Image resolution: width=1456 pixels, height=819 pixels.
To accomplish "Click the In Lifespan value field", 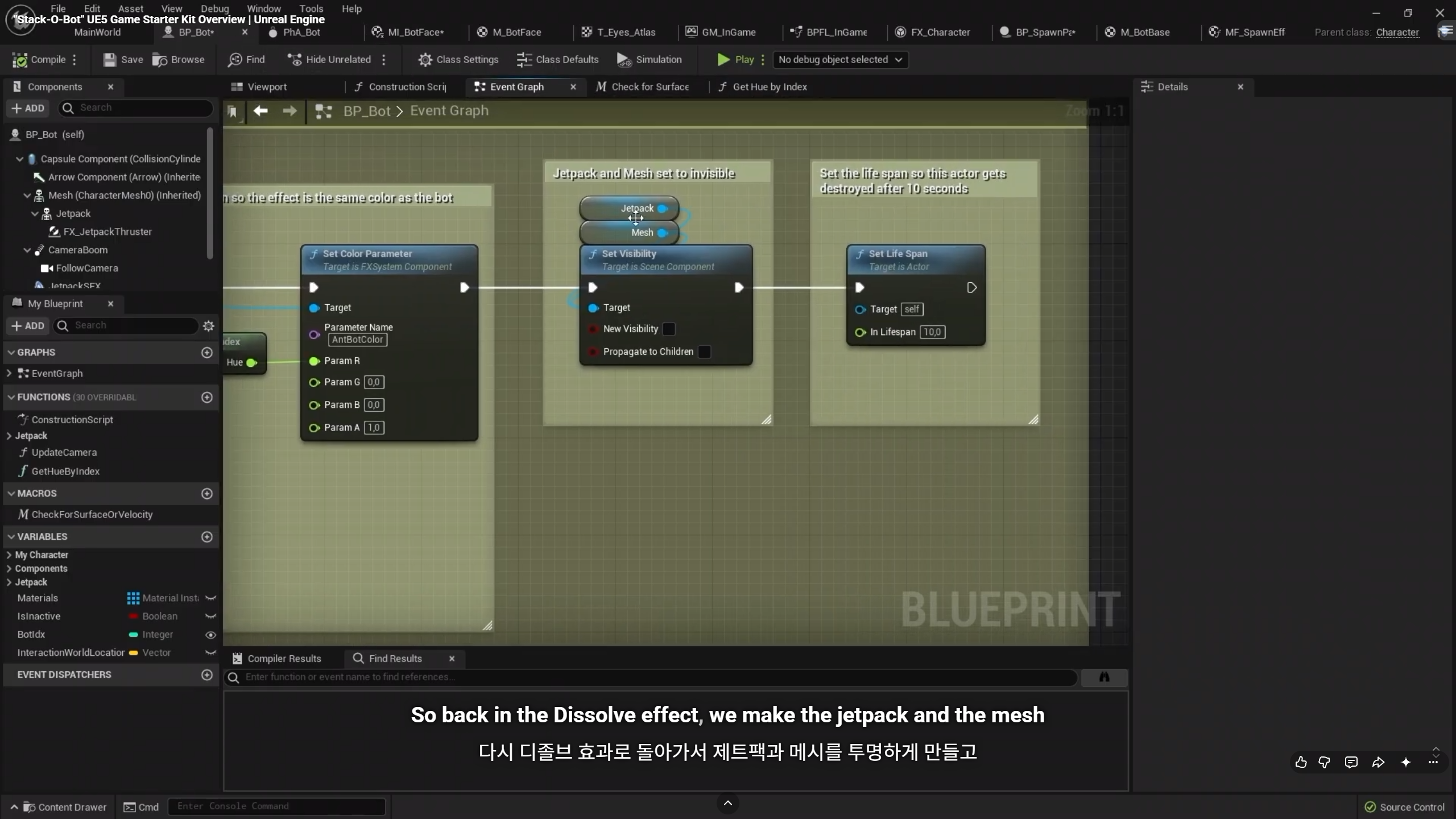I will click(x=932, y=332).
